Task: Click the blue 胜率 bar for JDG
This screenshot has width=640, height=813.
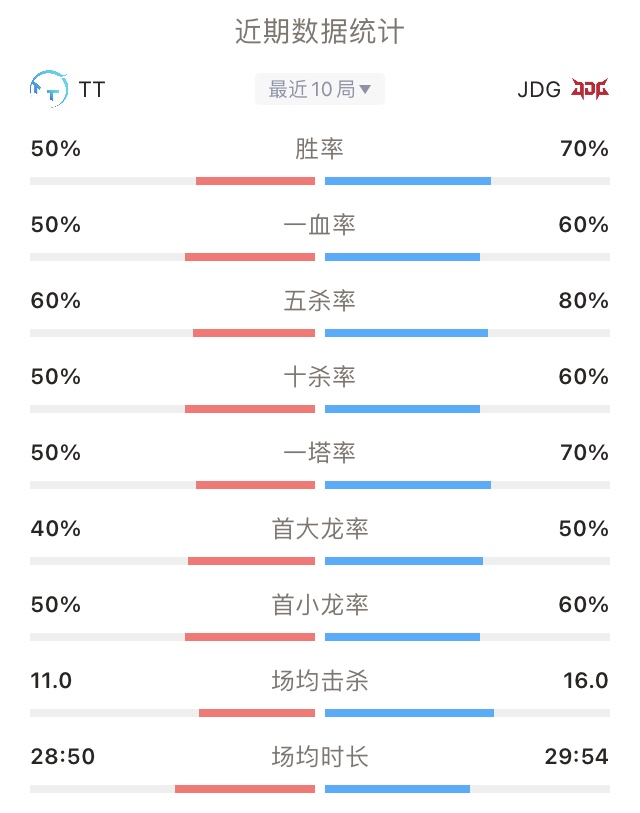Action: click(x=408, y=181)
